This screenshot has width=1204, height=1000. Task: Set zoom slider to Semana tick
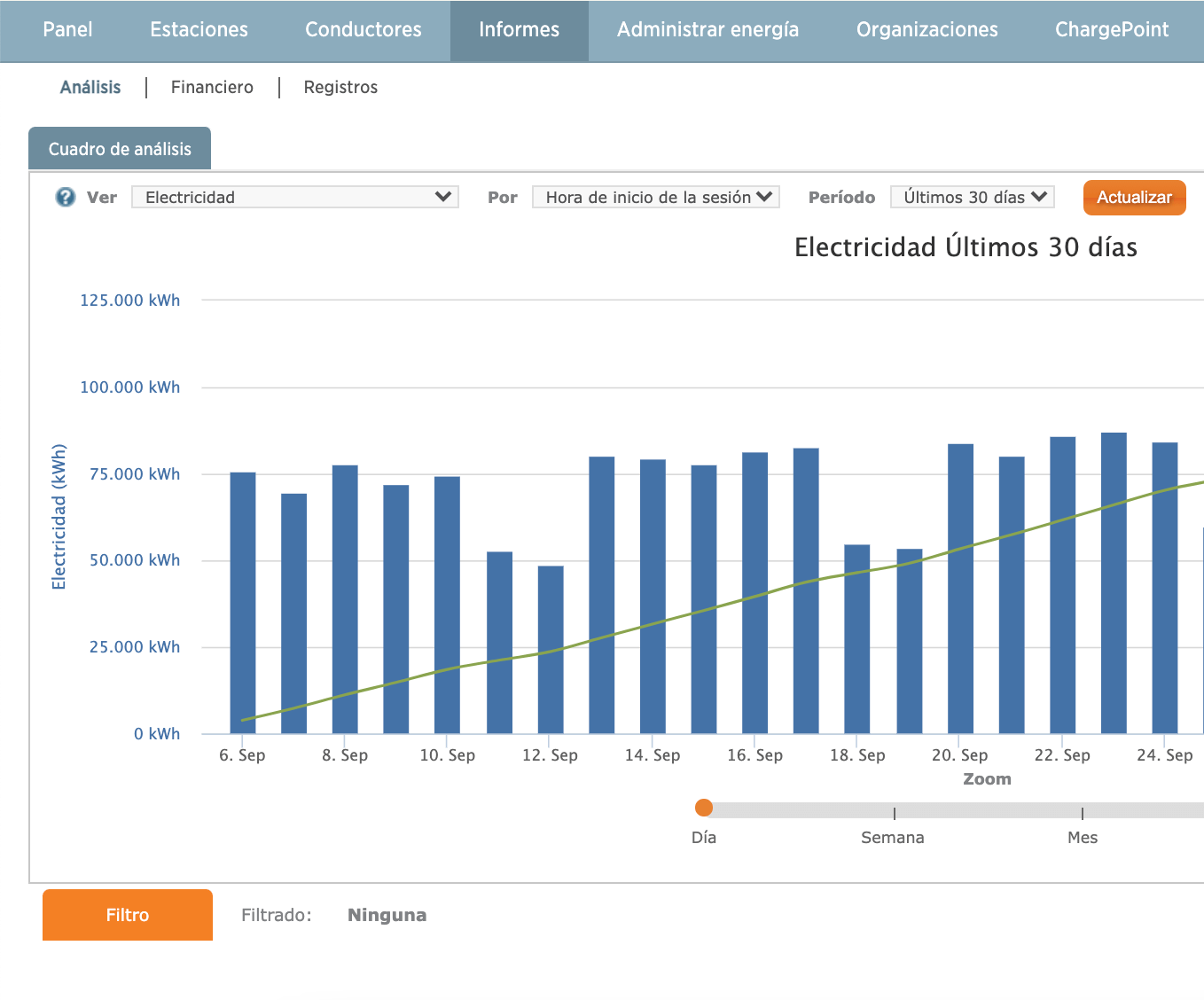point(895,810)
